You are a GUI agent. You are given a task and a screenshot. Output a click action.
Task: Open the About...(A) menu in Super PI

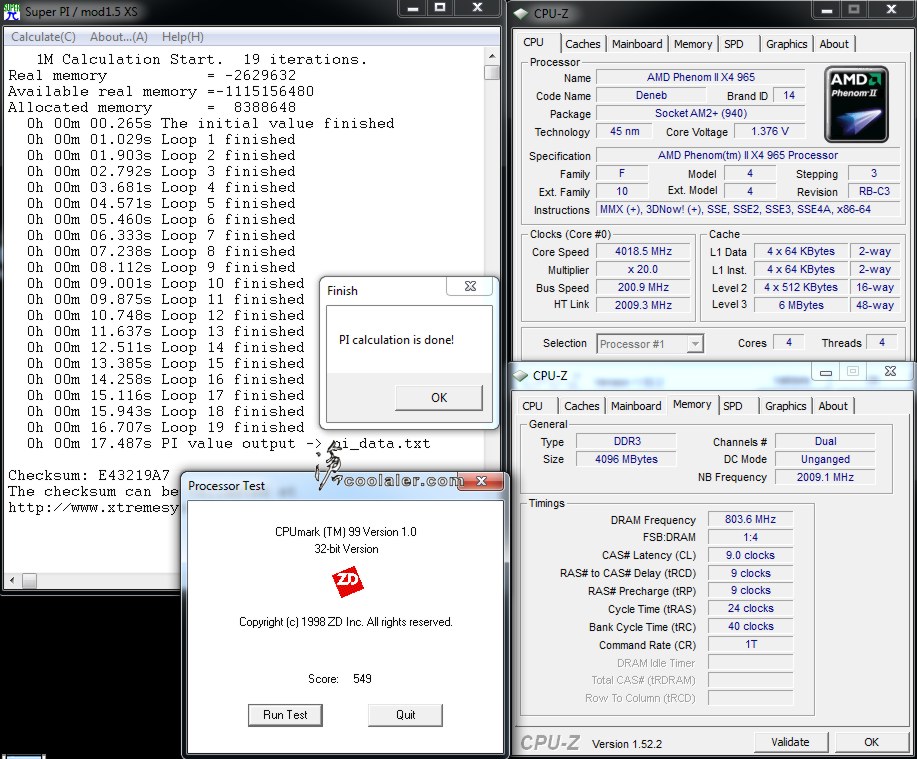(x=119, y=37)
